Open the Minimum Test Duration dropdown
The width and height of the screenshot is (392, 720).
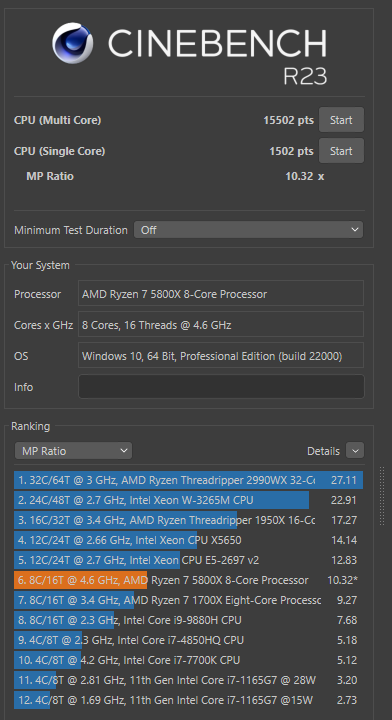pyautogui.click(x=248, y=230)
